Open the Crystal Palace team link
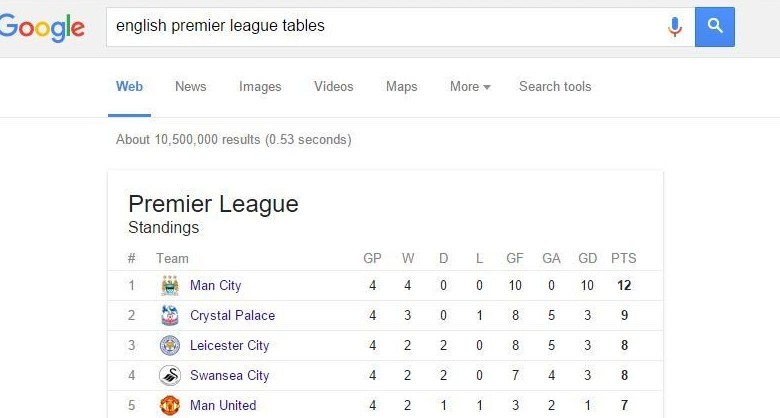This screenshot has width=780, height=418. [232, 315]
